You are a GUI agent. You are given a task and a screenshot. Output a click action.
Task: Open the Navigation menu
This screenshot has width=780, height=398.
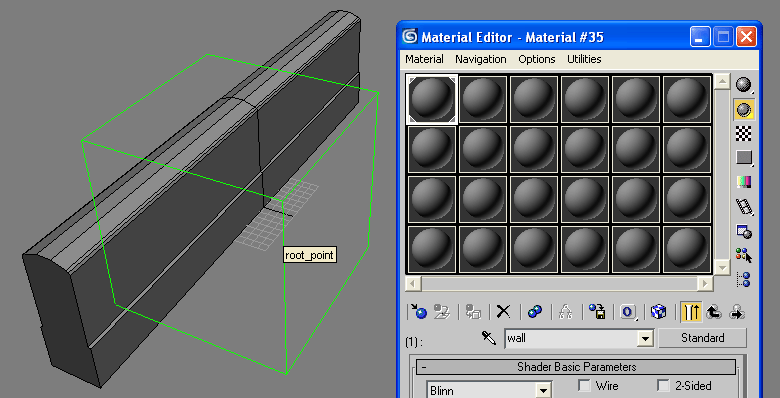tap(481, 59)
